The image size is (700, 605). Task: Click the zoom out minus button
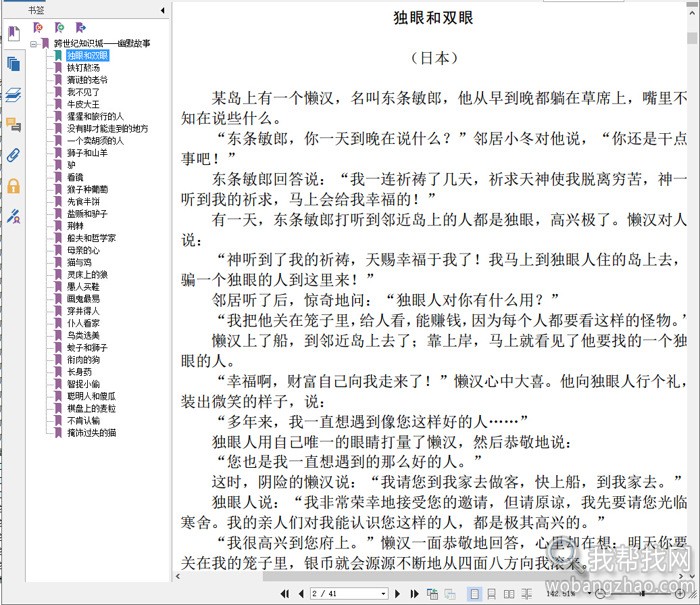click(601, 593)
